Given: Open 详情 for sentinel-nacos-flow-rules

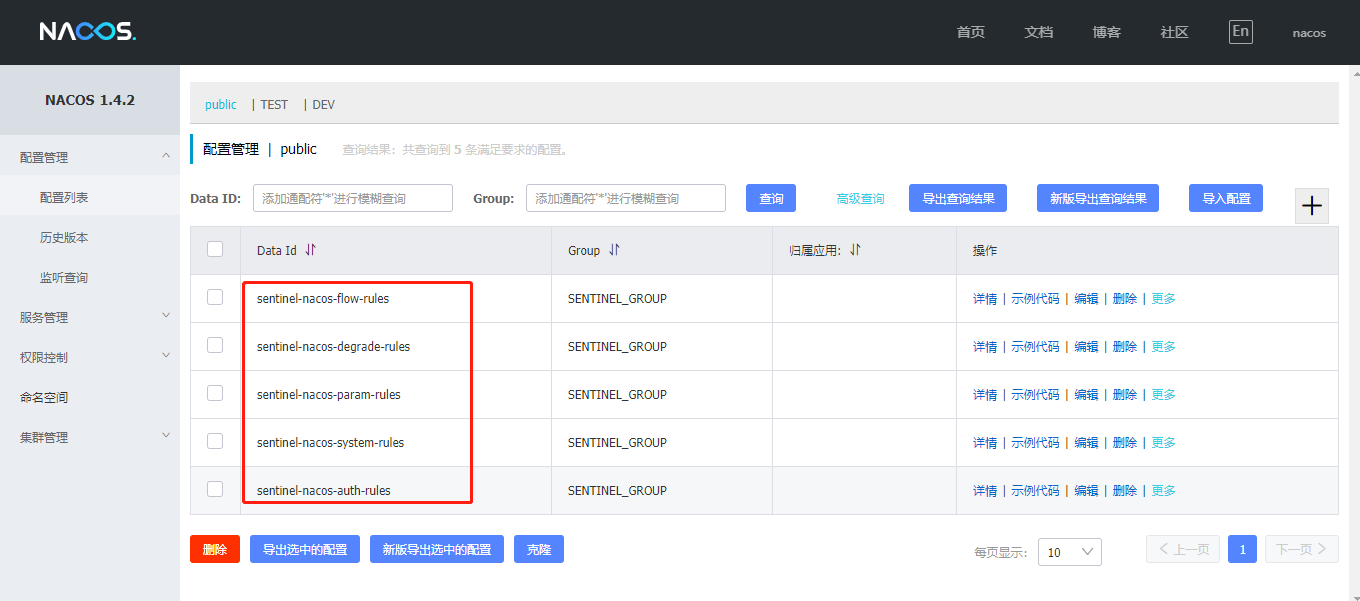Looking at the screenshot, I should point(985,298).
